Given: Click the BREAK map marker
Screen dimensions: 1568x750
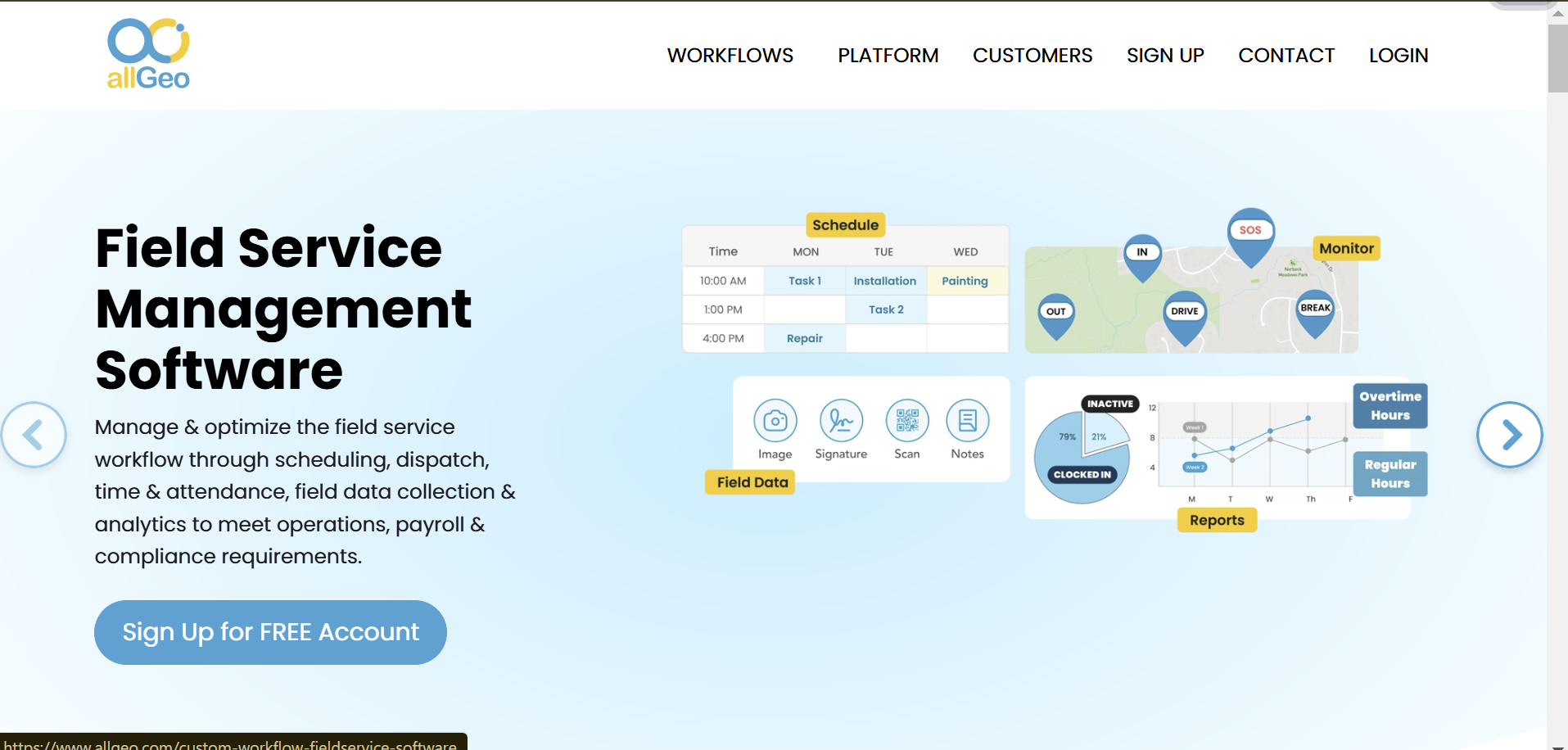Looking at the screenshot, I should [1315, 309].
